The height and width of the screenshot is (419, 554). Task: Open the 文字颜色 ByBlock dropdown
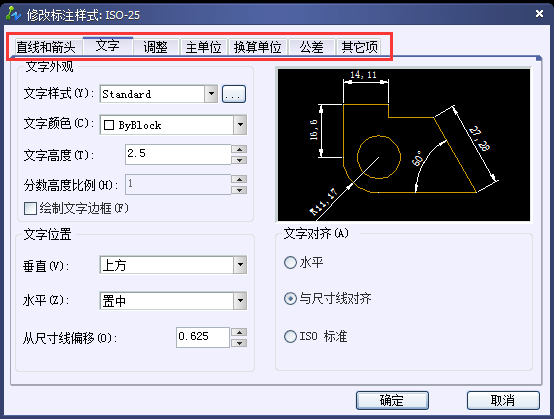tap(240, 125)
